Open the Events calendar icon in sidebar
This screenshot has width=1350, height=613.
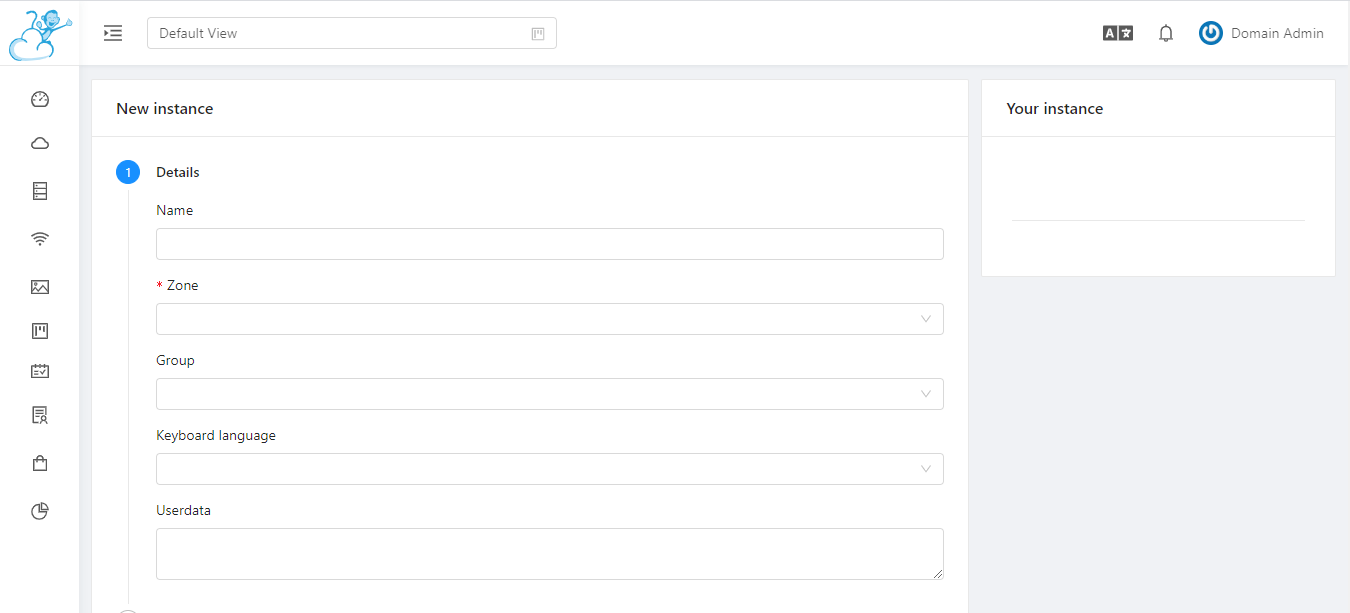[40, 371]
